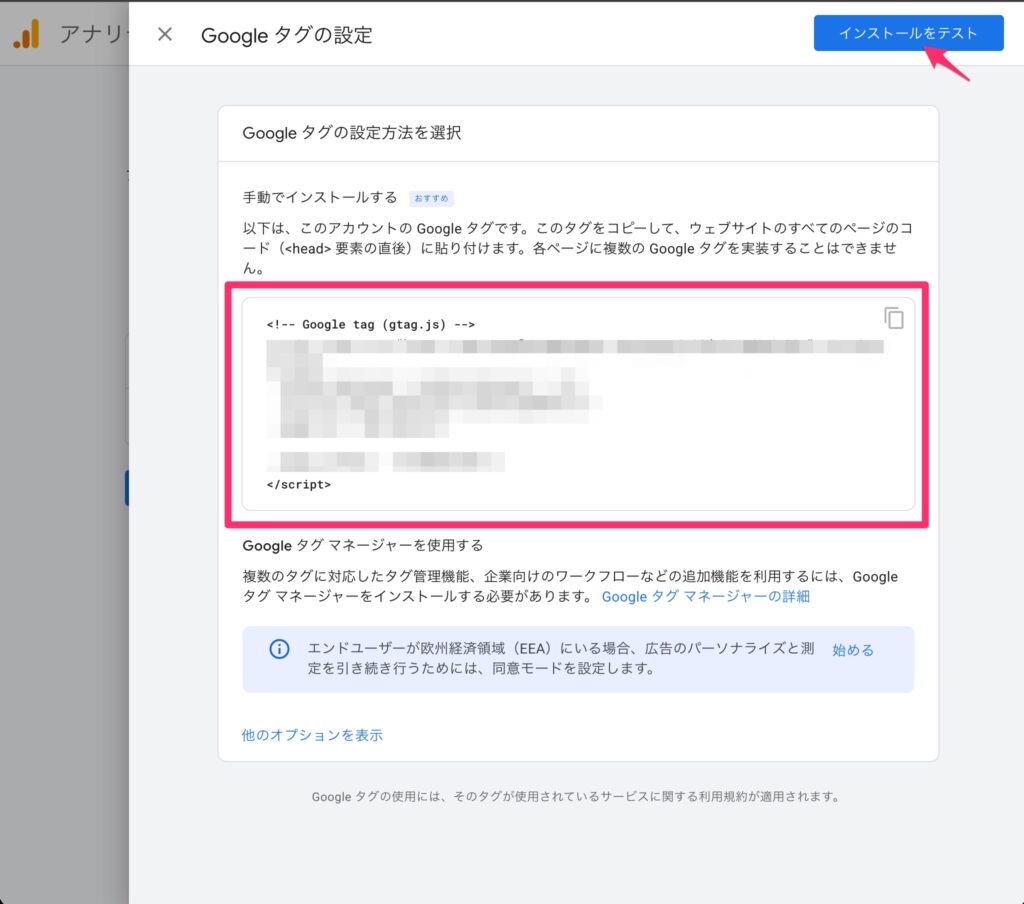
Task: Click the Google タグの設定 panel title
Action: [286, 35]
